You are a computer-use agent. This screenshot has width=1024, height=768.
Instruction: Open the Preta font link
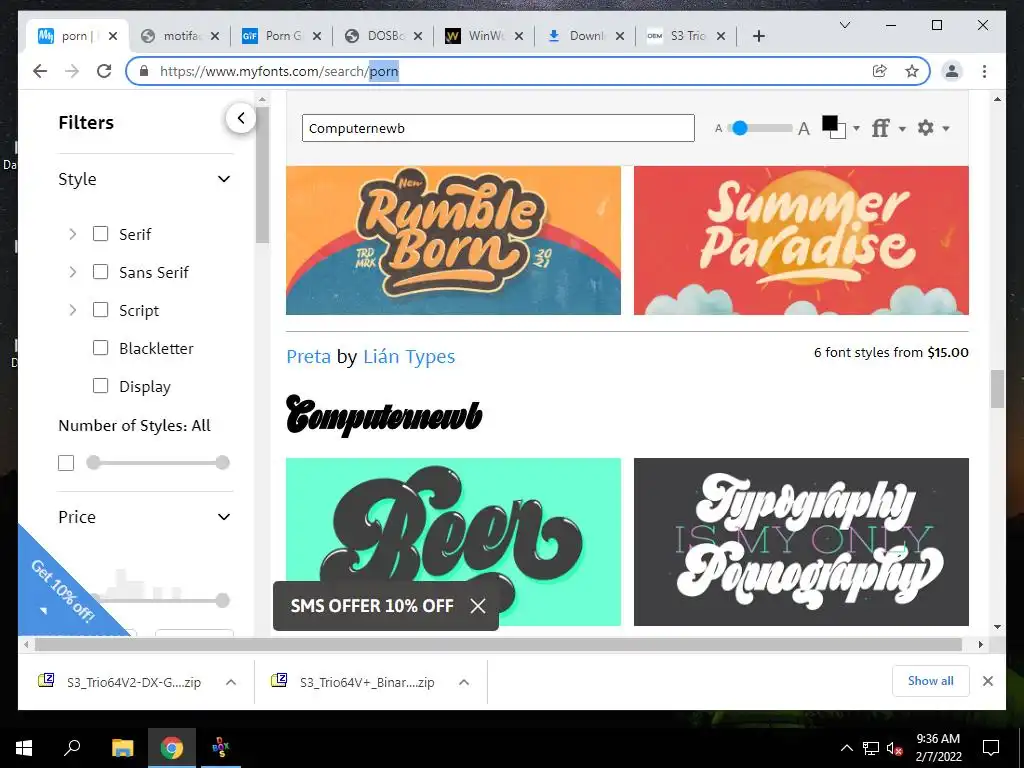coord(308,357)
